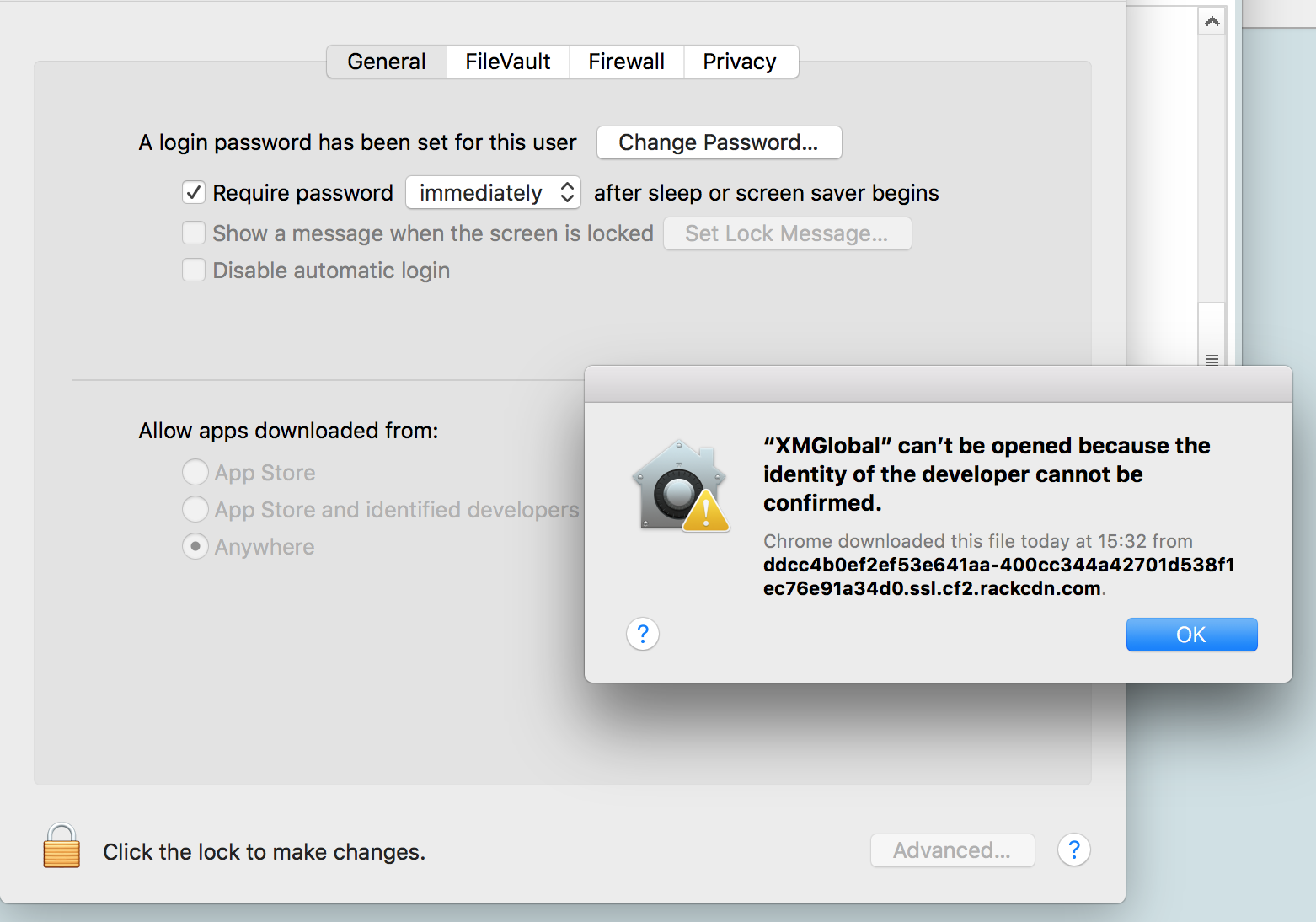This screenshot has width=1316, height=922.
Task: Switch to the FileVault tab
Action: coord(508,62)
